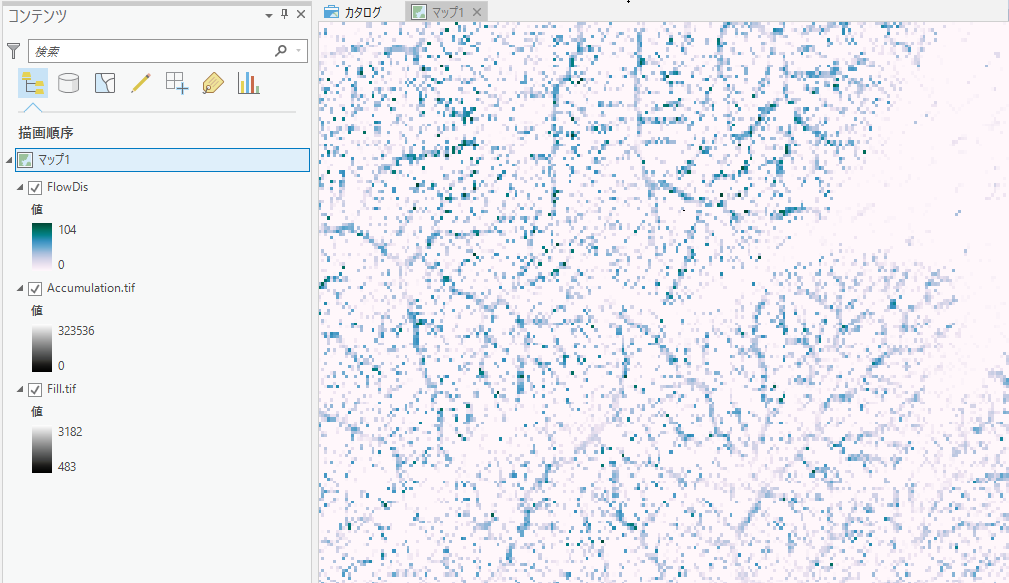
Task: Click the contents search input field
Action: [x=153, y=51]
